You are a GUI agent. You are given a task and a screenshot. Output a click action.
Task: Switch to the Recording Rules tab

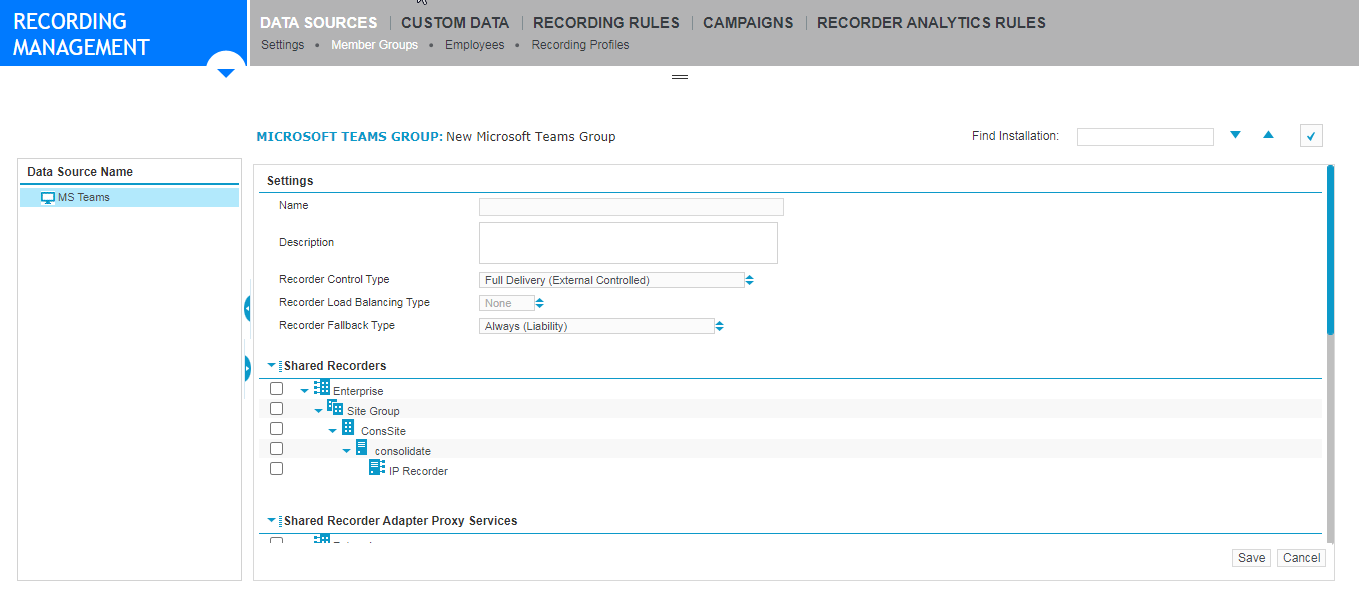pyautogui.click(x=606, y=23)
